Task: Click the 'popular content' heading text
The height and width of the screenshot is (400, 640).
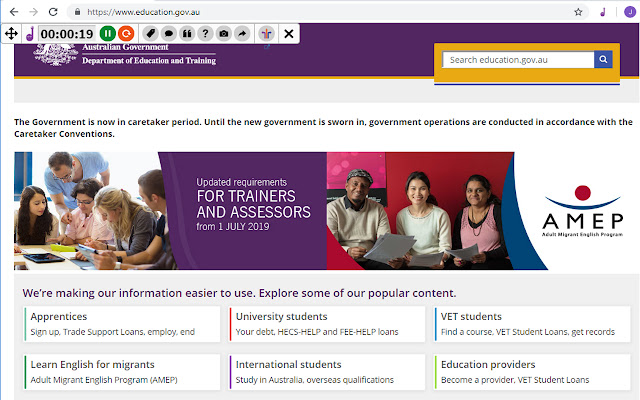Action: (x=239, y=293)
